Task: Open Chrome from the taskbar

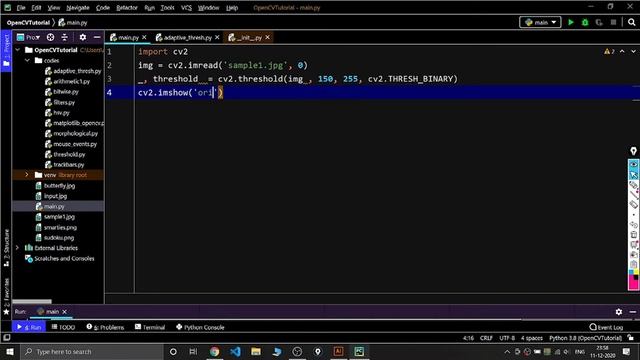Action: pyautogui.click(x=214, y=351)
